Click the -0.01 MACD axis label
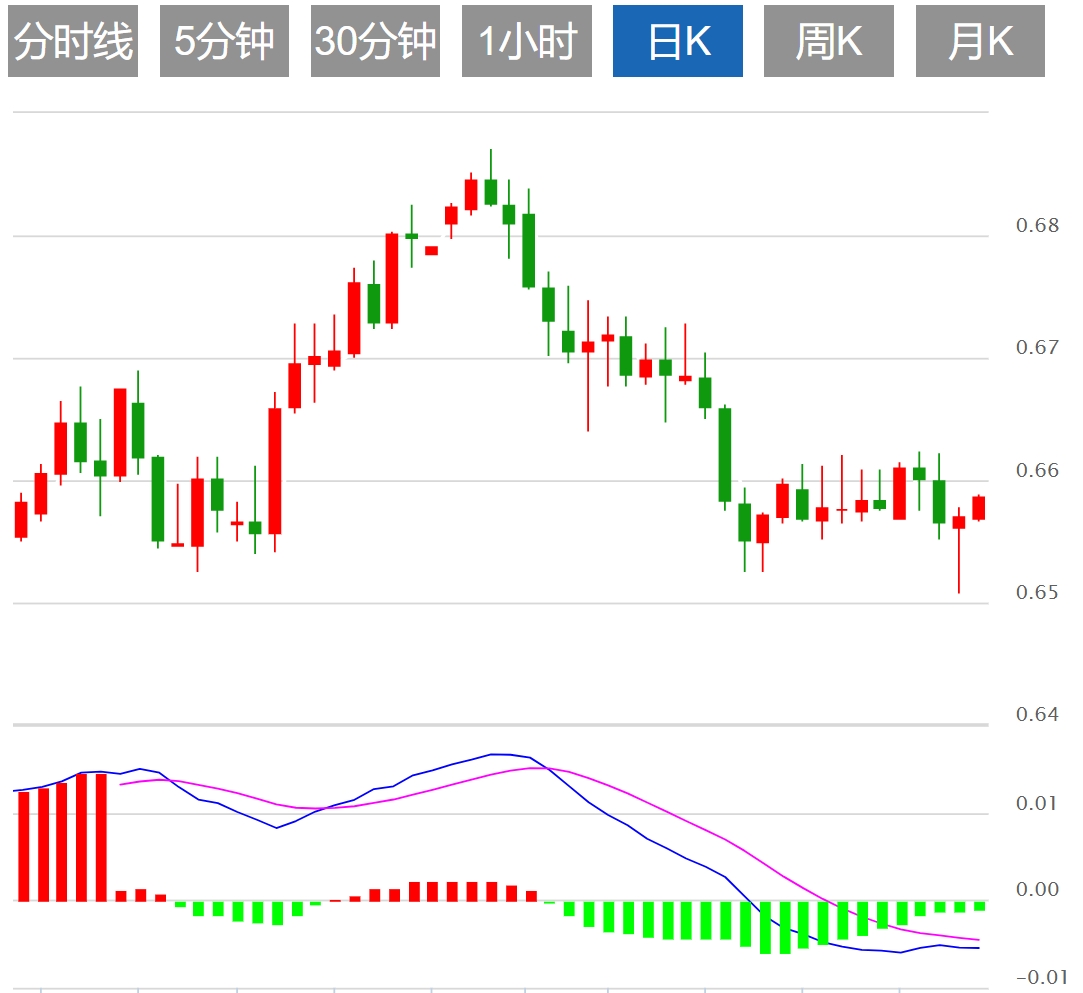Image resolution: width=1083 pixels, height=993 pixels. [x=1035, y=977]
